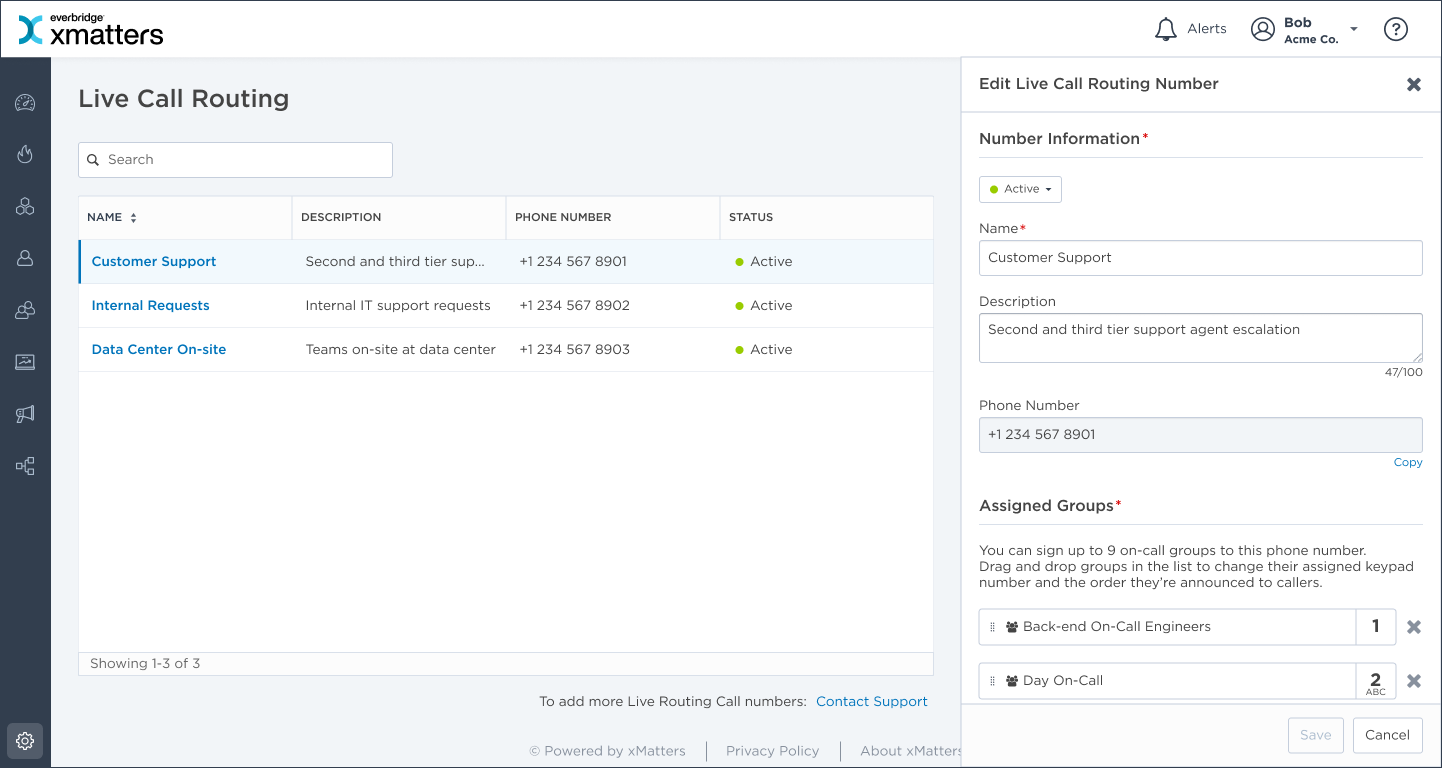This screenshot has height=768, width=1442.
Task: Open the incidents flame icon in sidebar
Action: 25,154
